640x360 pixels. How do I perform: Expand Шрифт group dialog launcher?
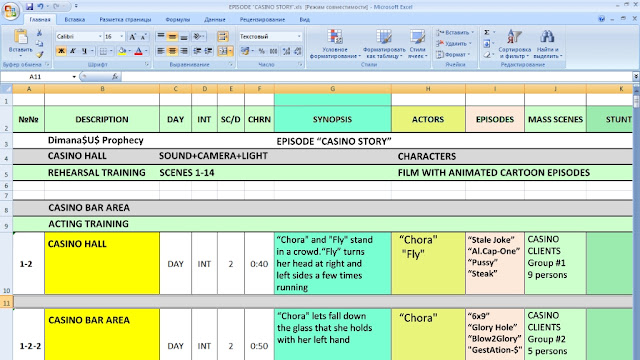[147, 64]
